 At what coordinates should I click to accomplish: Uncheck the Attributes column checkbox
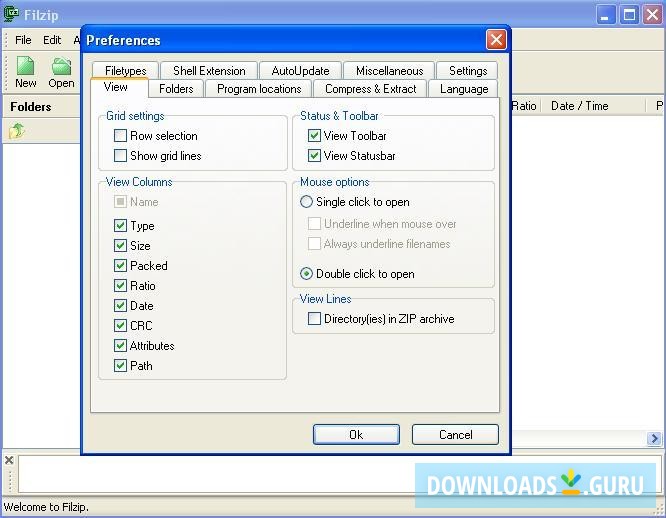120,345
